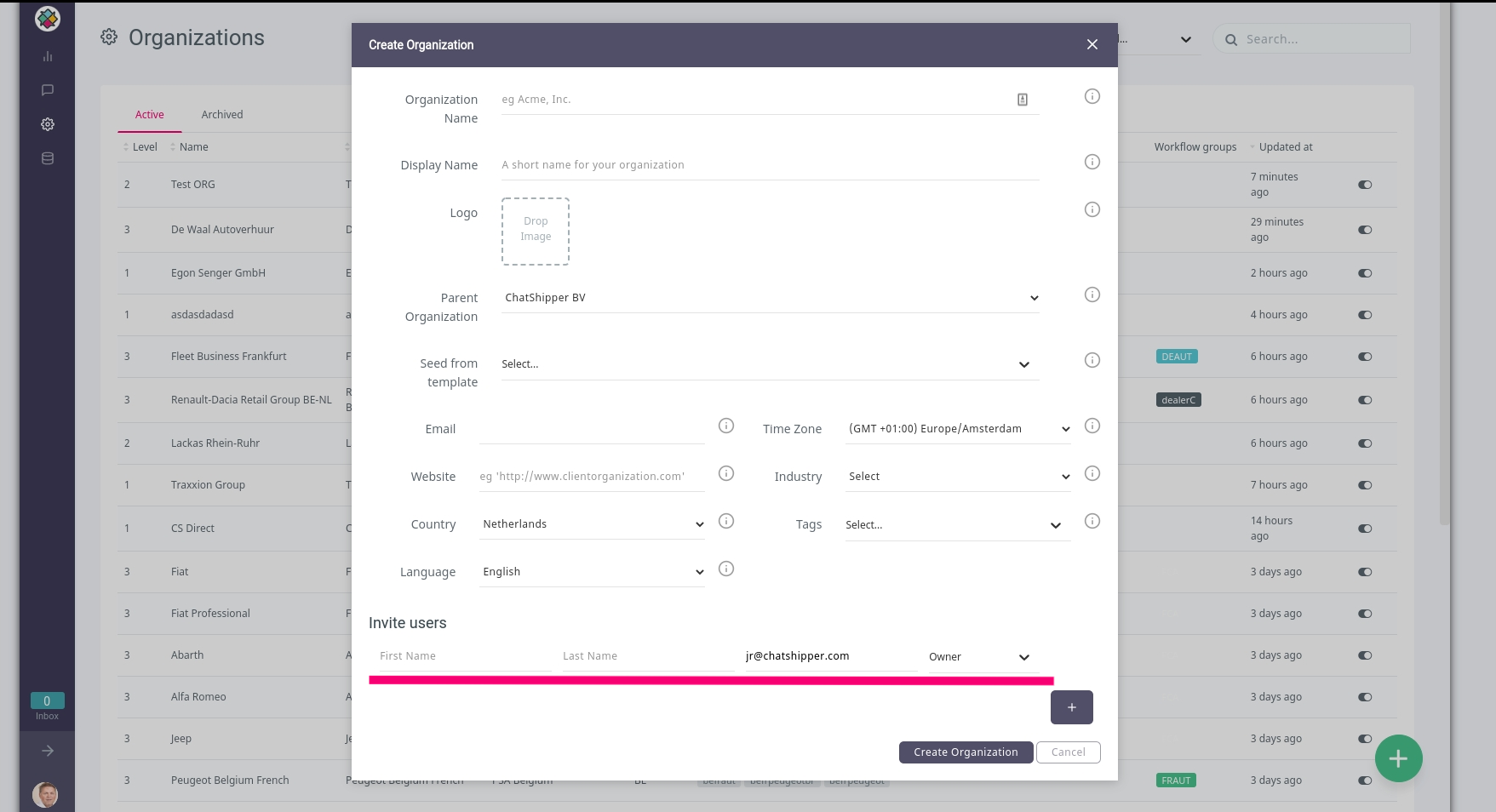
Task: Click info icon next to Logo
Action: 1092,209
